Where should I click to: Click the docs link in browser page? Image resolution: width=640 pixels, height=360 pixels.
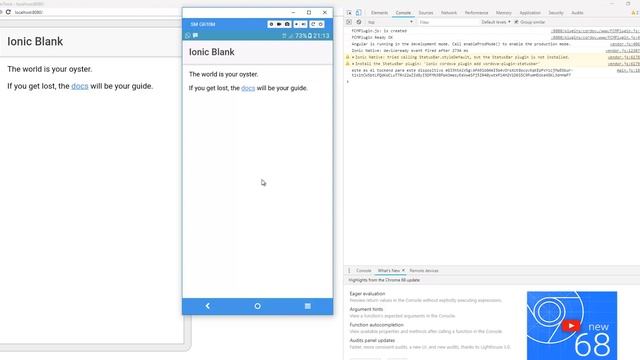pos(80,86)
